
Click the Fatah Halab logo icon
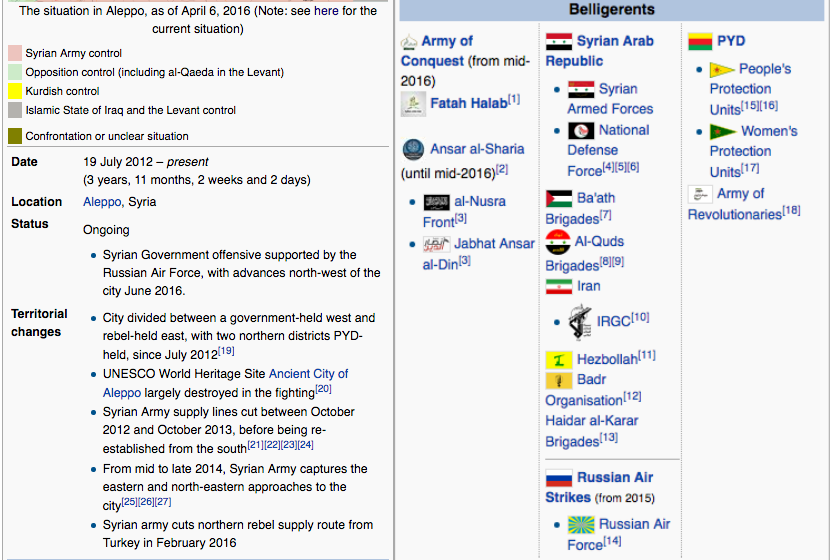[413, 103]
